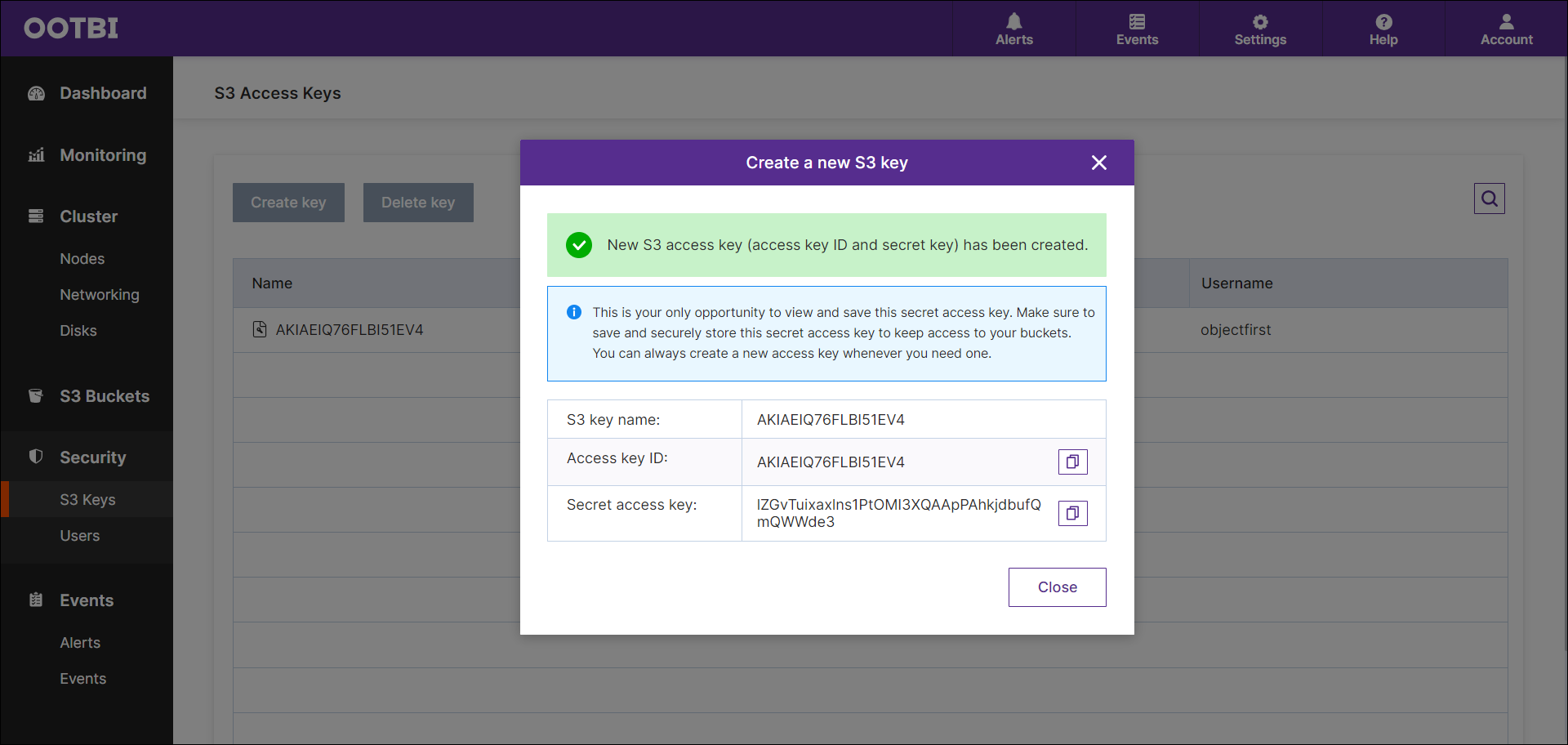Click the S3 key name value in dialog
Screen dimensions: 1568x745
pos(831,420)
